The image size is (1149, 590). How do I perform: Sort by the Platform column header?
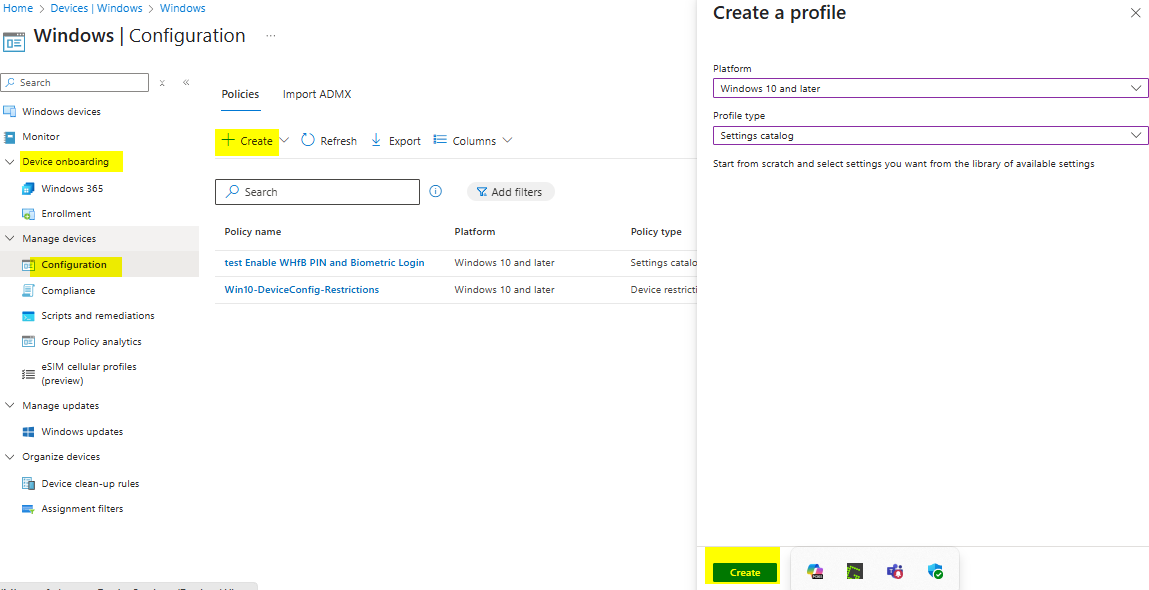[475, 232]
